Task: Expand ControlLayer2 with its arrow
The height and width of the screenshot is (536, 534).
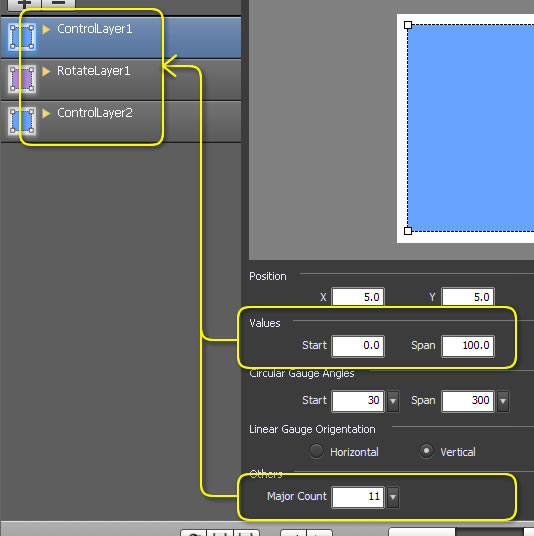Action: click(x=46, y=113)
